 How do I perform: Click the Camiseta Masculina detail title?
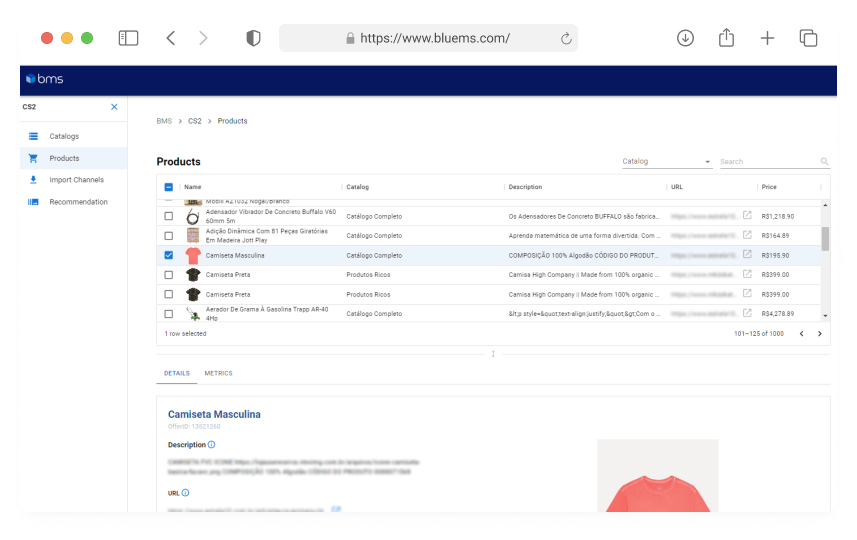click(214, 414)
